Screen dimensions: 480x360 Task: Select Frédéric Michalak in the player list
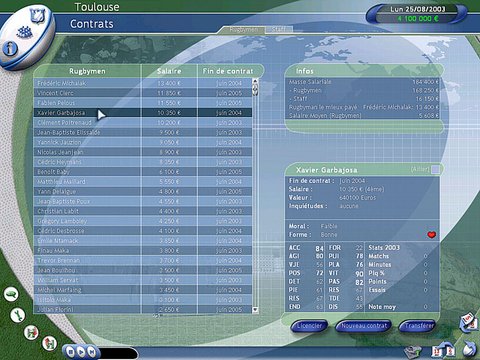click(143, 83)
